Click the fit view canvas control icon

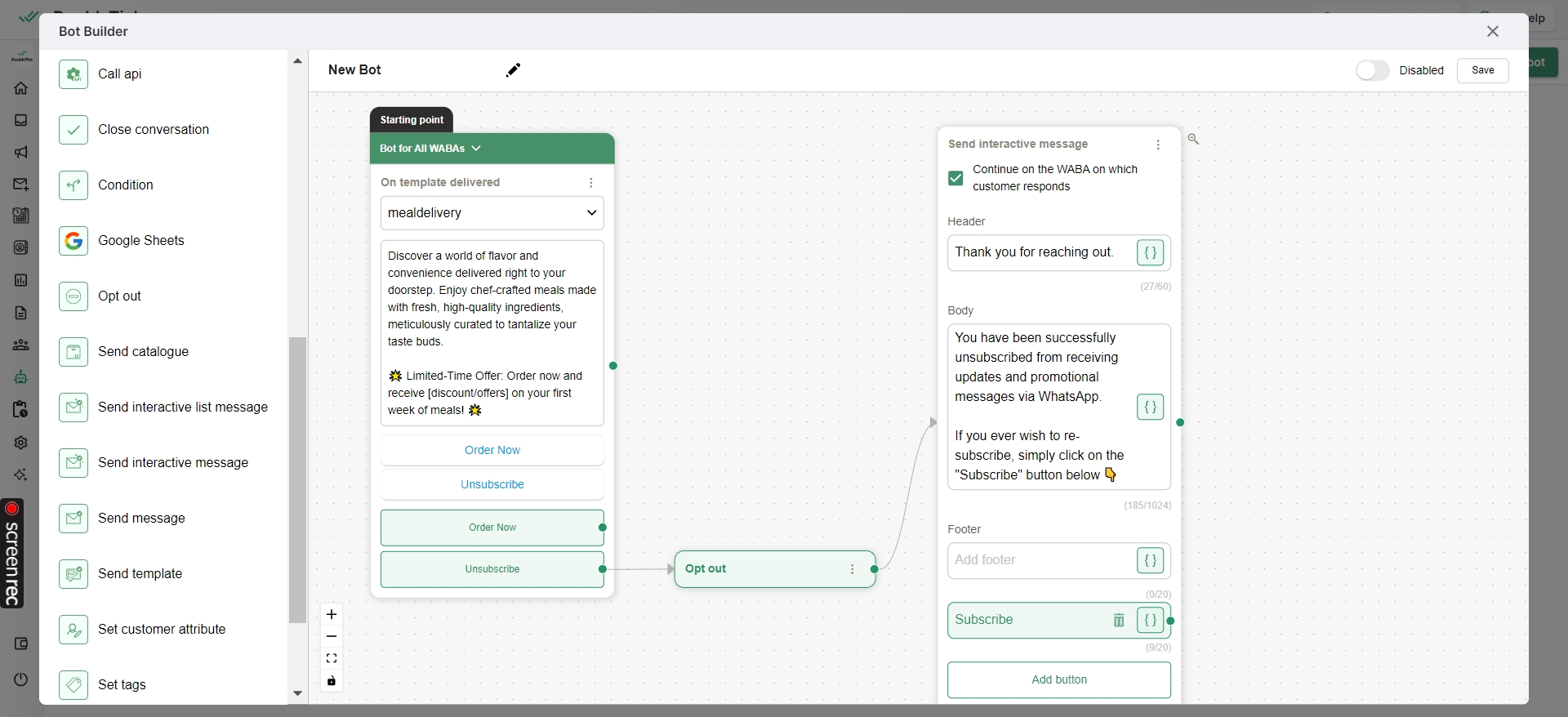click(x=332, y=658)
